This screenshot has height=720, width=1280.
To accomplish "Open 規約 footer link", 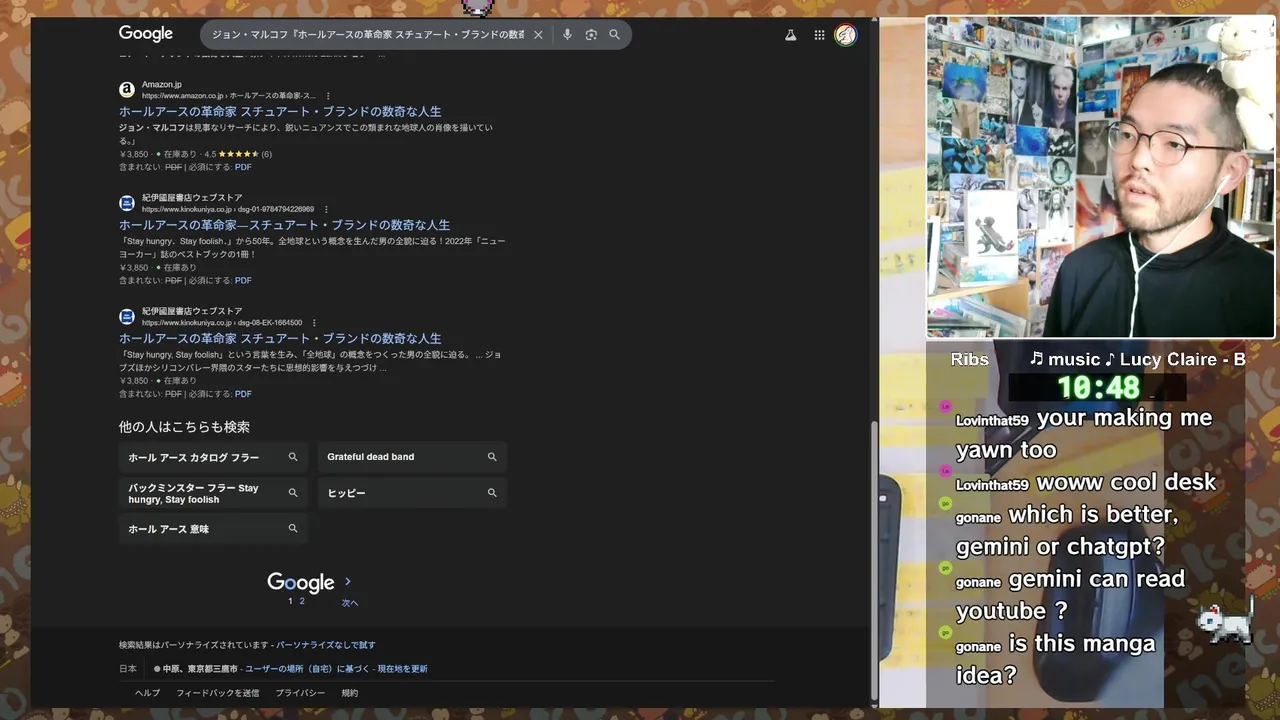I will coord(350,693).
